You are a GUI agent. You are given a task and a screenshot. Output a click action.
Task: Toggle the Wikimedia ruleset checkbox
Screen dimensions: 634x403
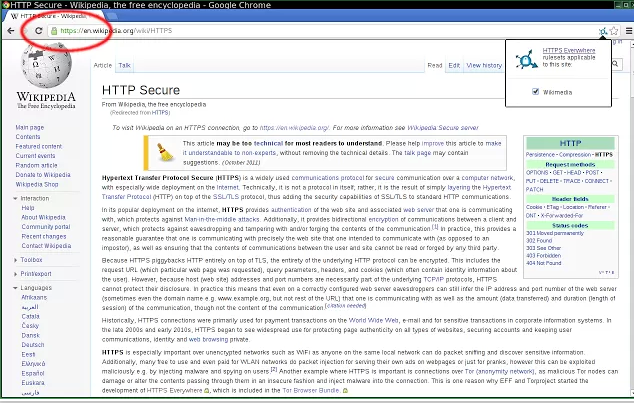[x=535, y=92]
